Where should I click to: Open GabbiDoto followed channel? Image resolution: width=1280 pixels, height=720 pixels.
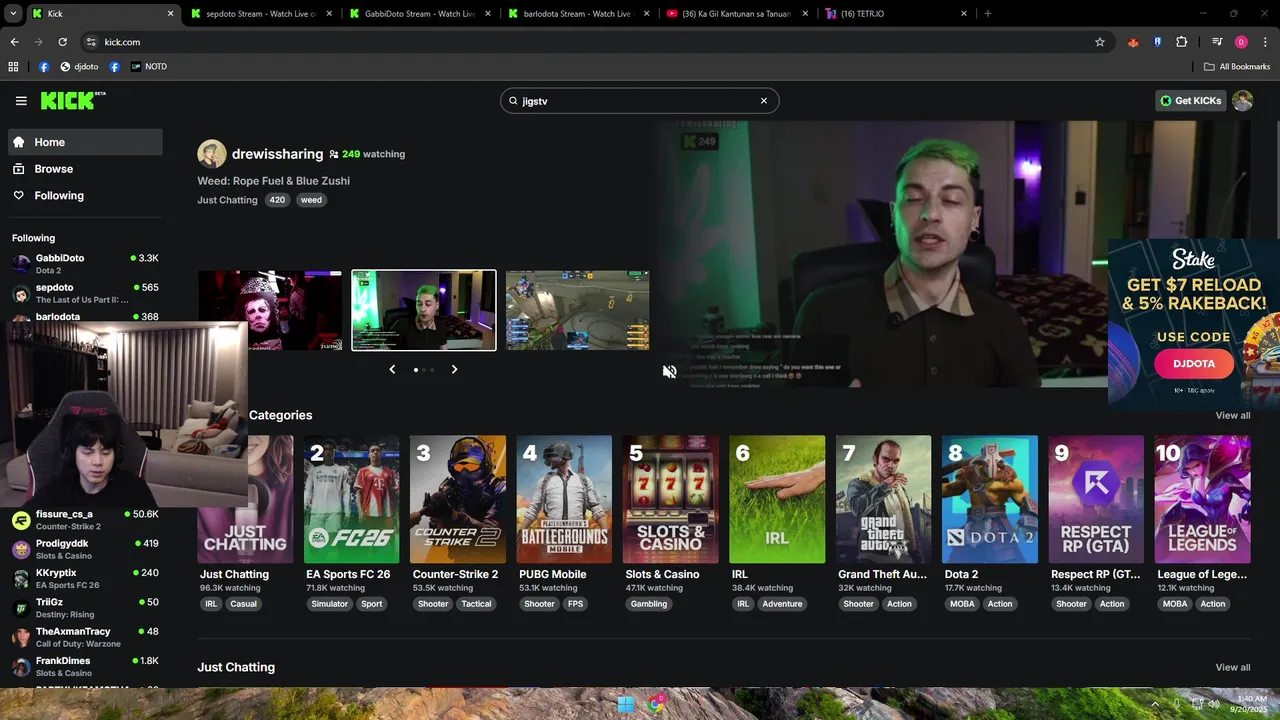(85, 264)
